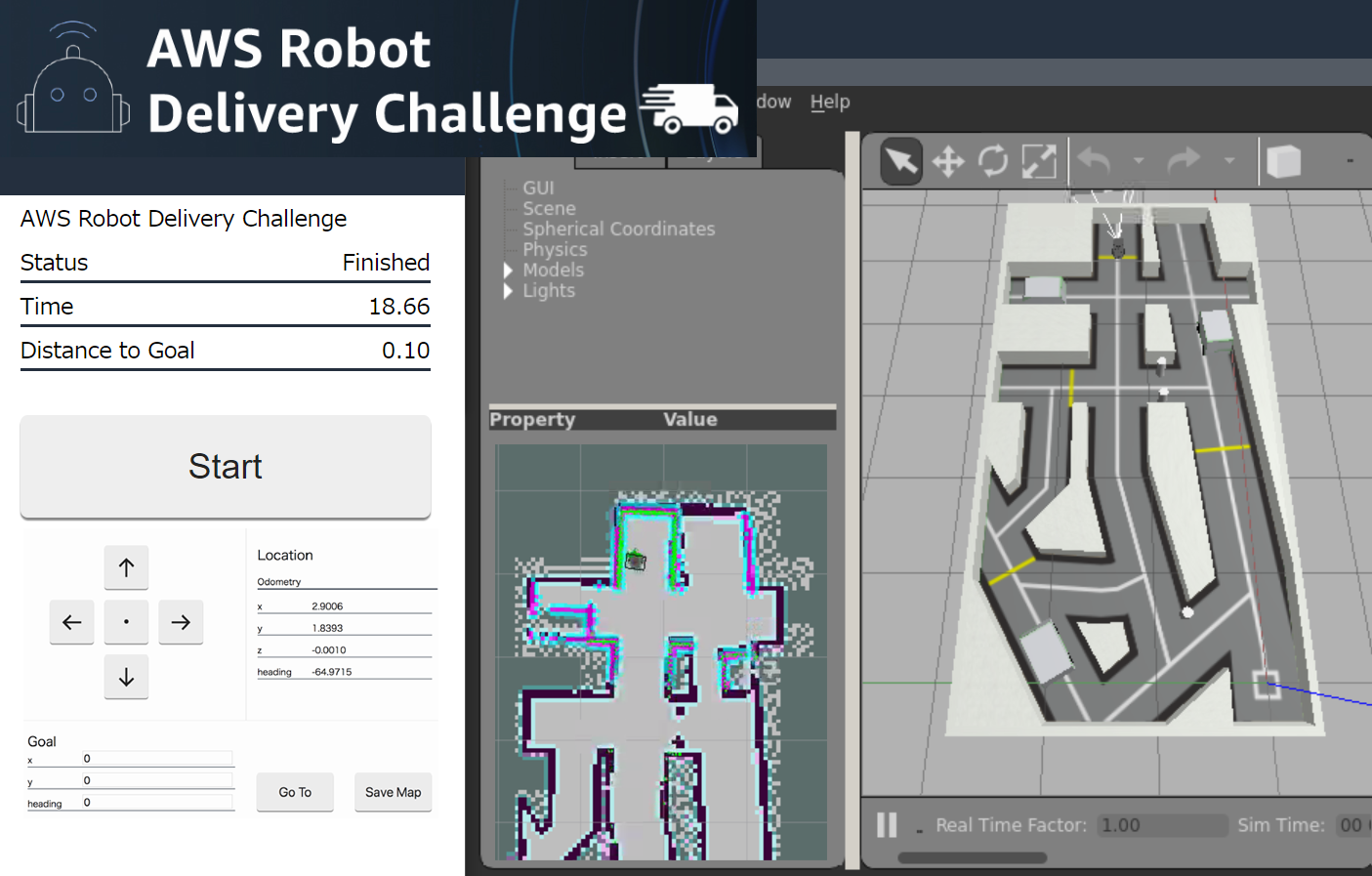Click the Real Time Factor label
Image resolution: width=1372 pixels, height=876 pixels.
pos(1011,825)
